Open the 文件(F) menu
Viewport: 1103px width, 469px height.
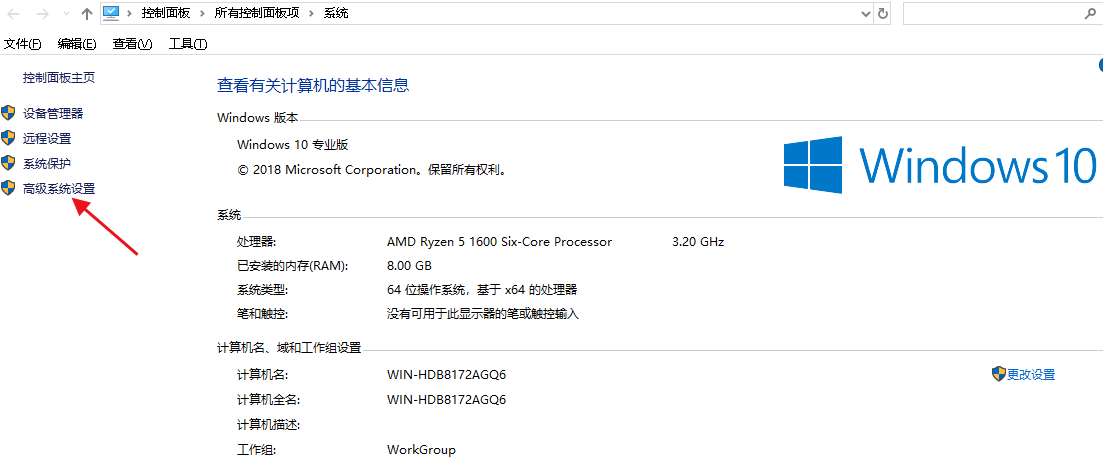[x=23, y=44]
